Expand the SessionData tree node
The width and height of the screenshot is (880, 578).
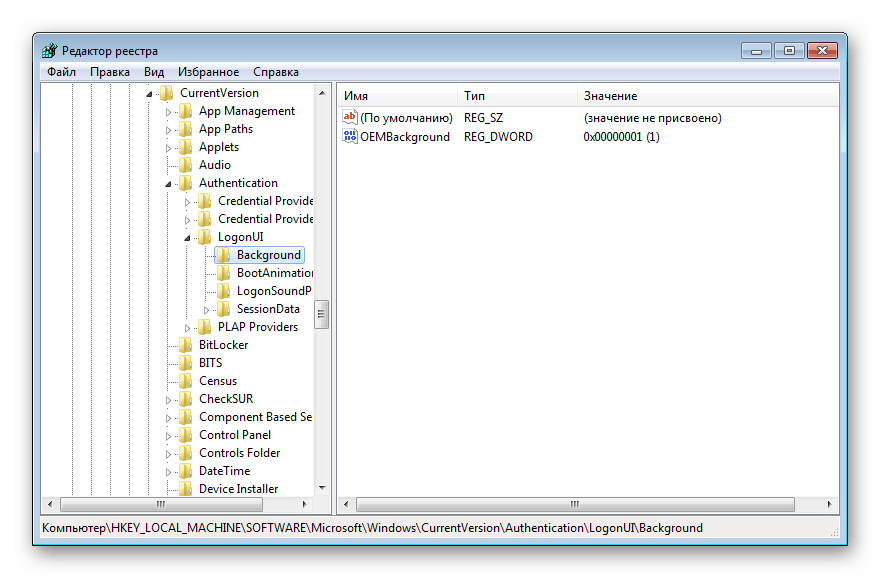pyautogui.click(x=206, y=309)
